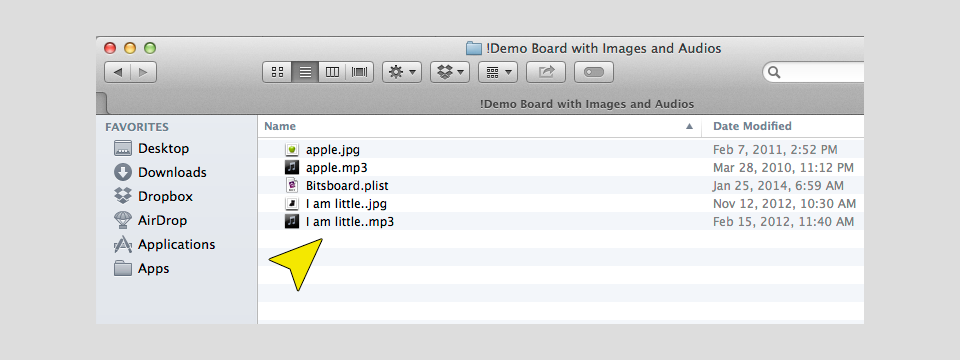Viewport: 960px width, 360px height.
Task: Click the apple.mp3 file name
Action: coord(337,167)
